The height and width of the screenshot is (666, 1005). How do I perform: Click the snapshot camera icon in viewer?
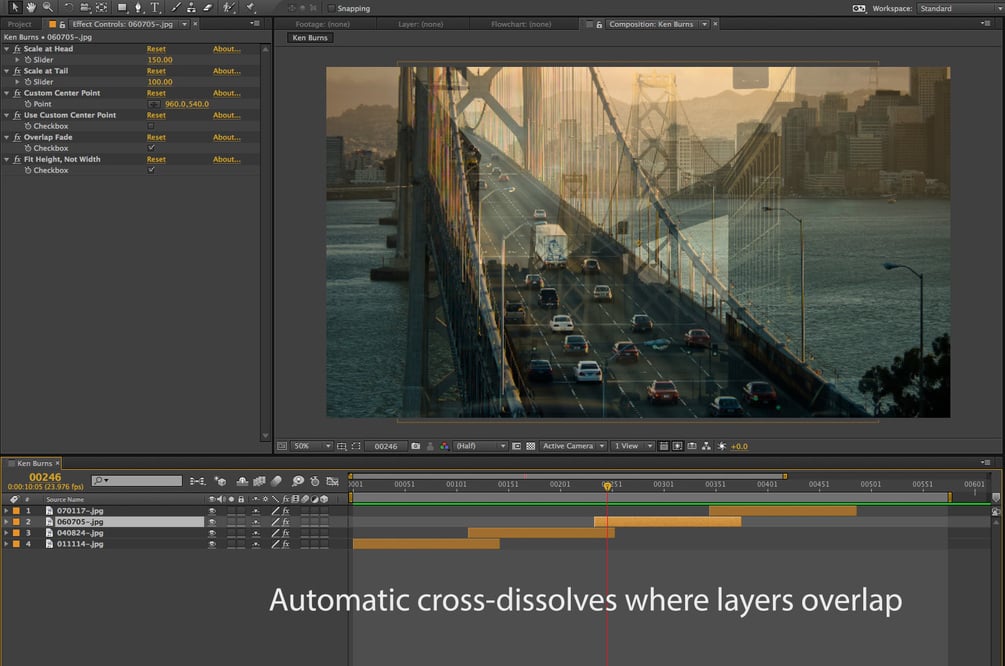pos(415,446)
